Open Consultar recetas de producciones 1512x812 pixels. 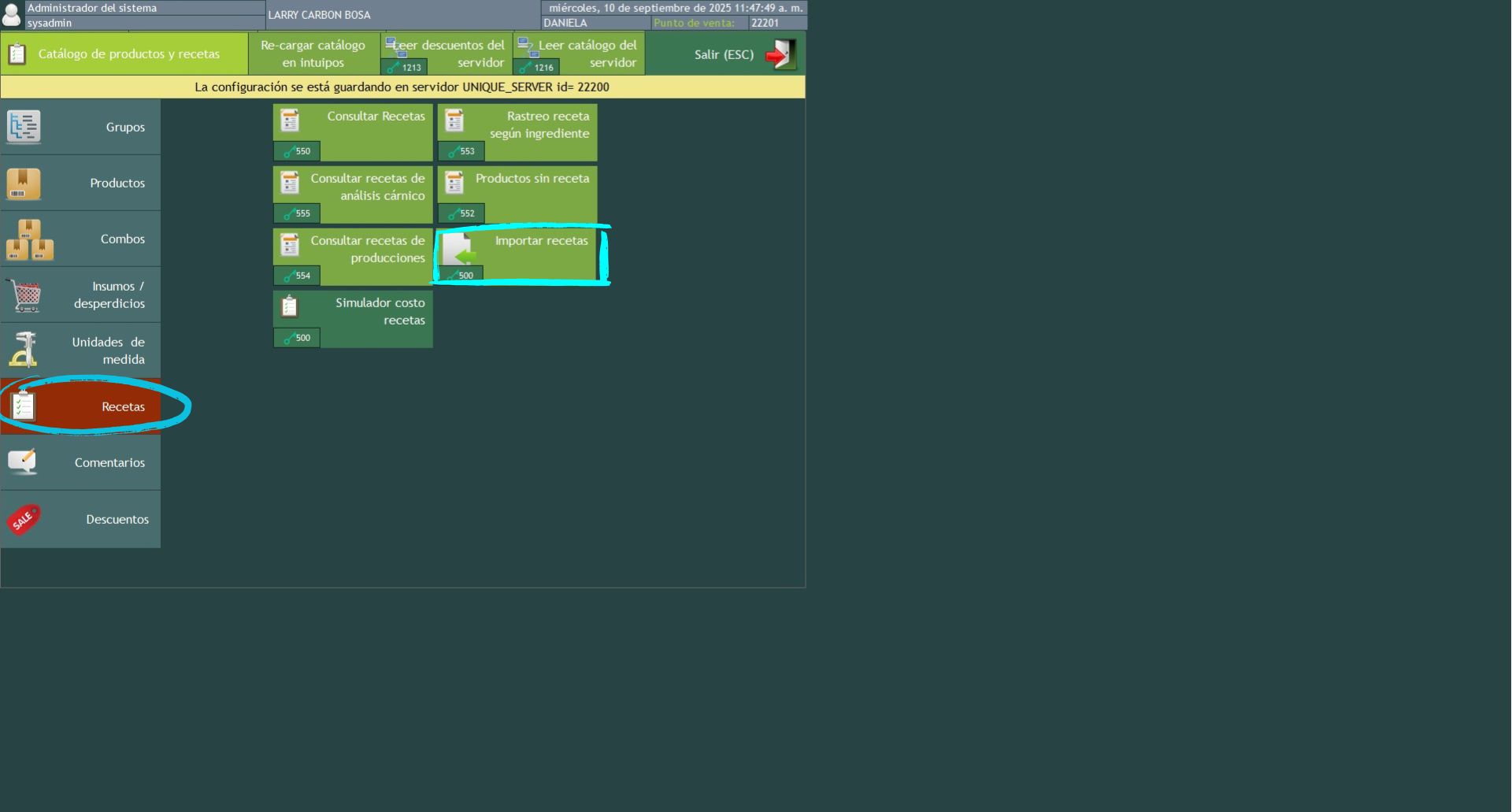pos(353,256)
